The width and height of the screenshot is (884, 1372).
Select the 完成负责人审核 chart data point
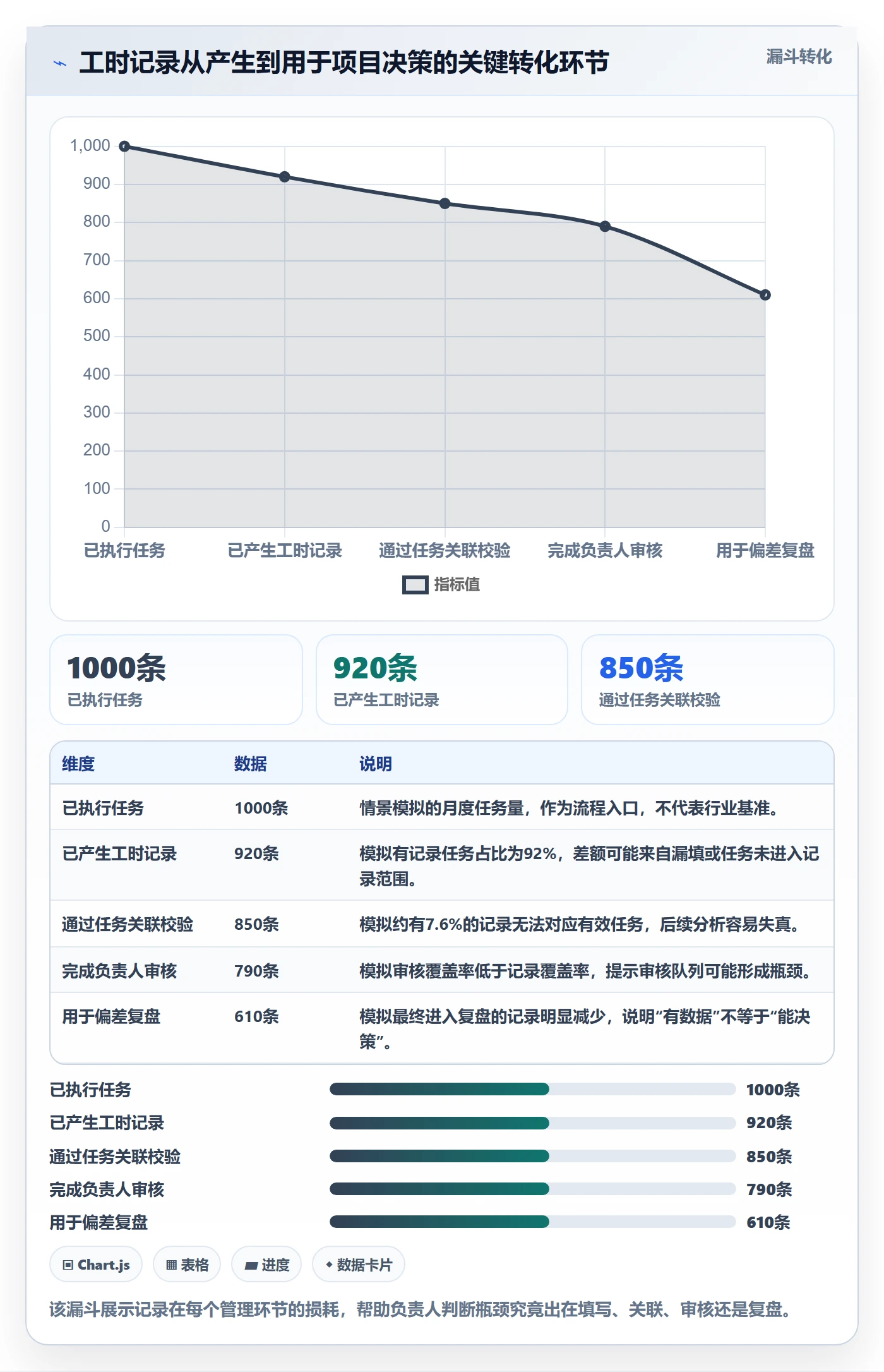click(605, 226)
